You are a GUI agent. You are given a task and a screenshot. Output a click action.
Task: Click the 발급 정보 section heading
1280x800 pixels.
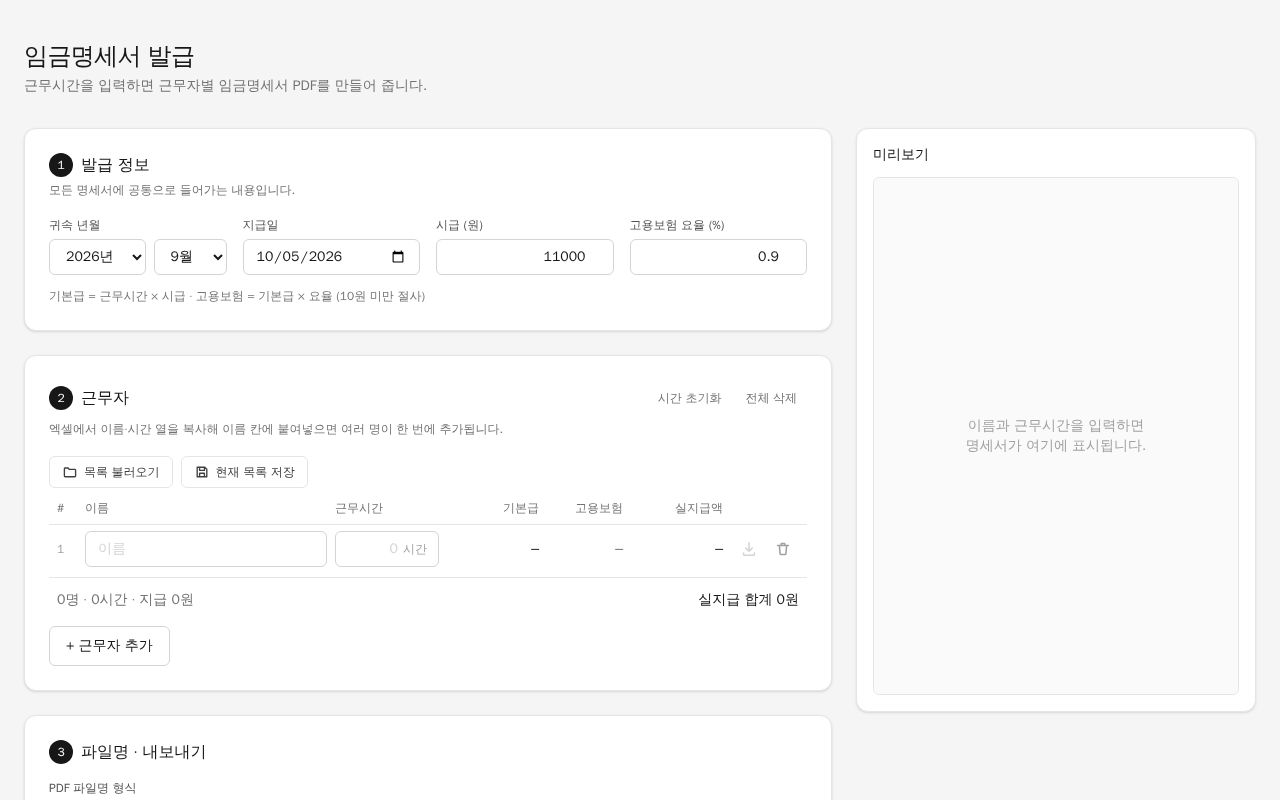coord(115,165)
